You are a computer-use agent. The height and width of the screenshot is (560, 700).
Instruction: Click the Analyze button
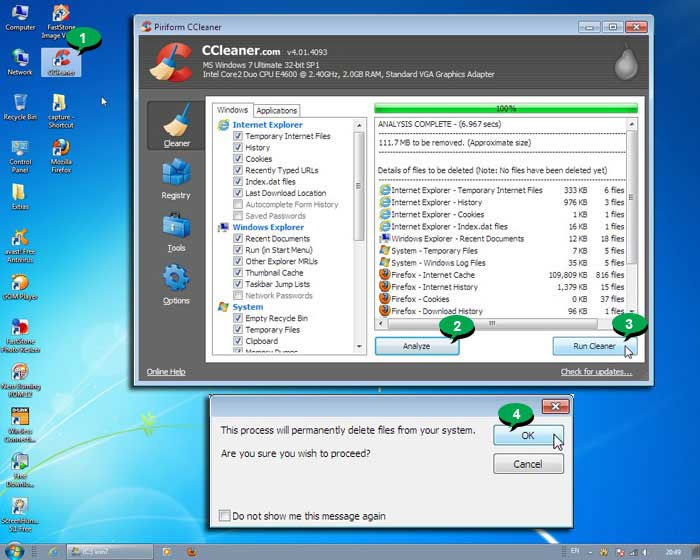pos(417,346)
